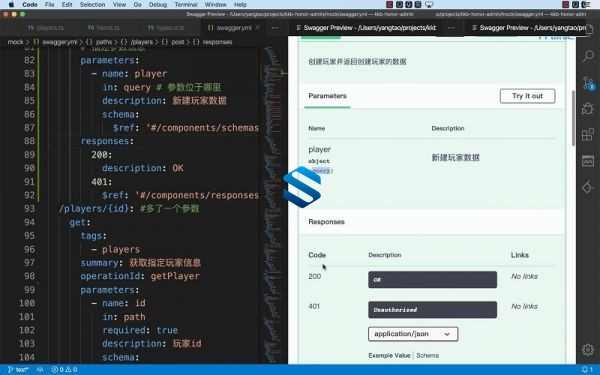Switch to the heroes.ts tab
The width and height of the screenshot is (600, 375).
(x=103, y=28)
